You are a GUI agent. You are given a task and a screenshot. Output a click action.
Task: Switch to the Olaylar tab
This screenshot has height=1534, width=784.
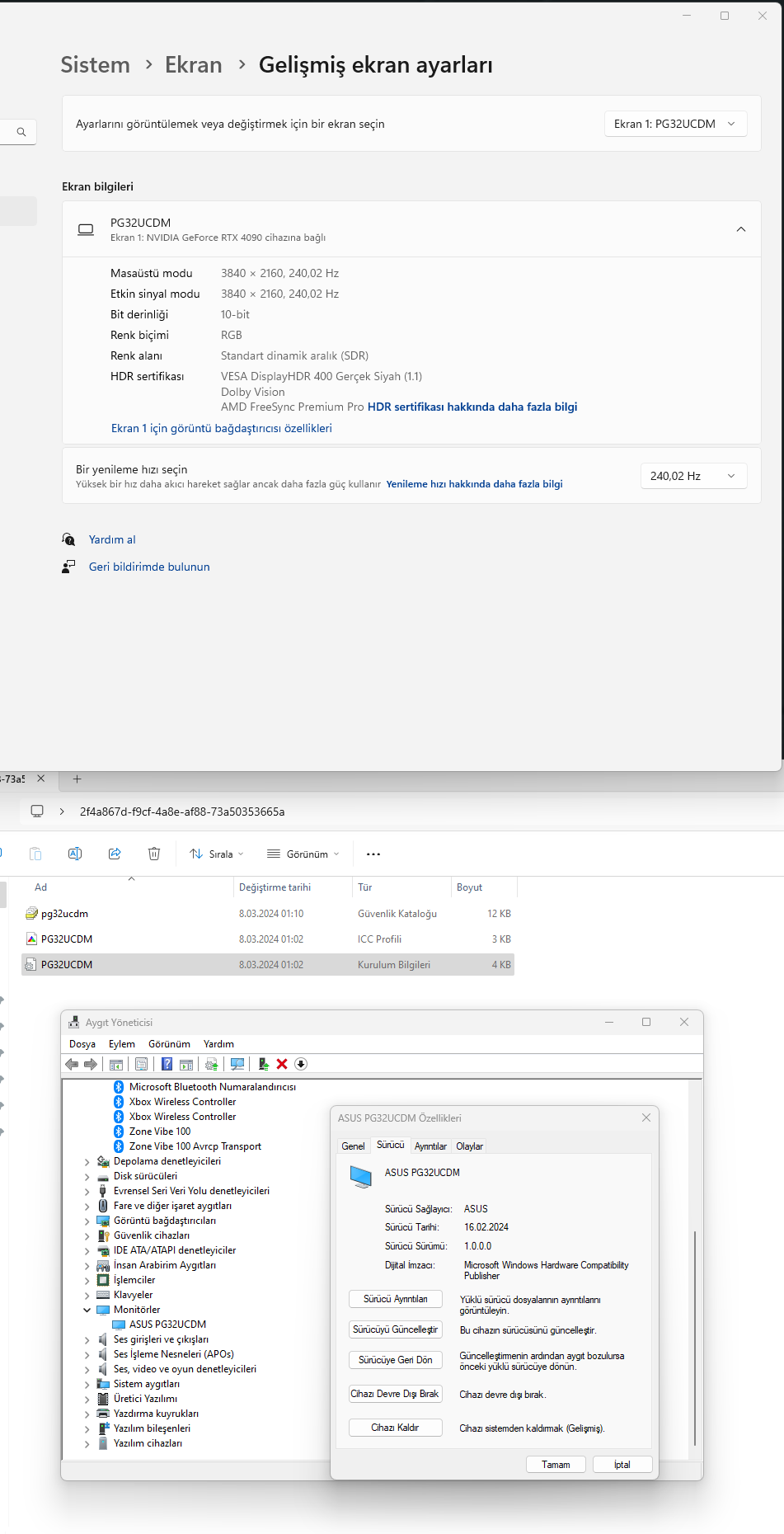[470, 1146]
